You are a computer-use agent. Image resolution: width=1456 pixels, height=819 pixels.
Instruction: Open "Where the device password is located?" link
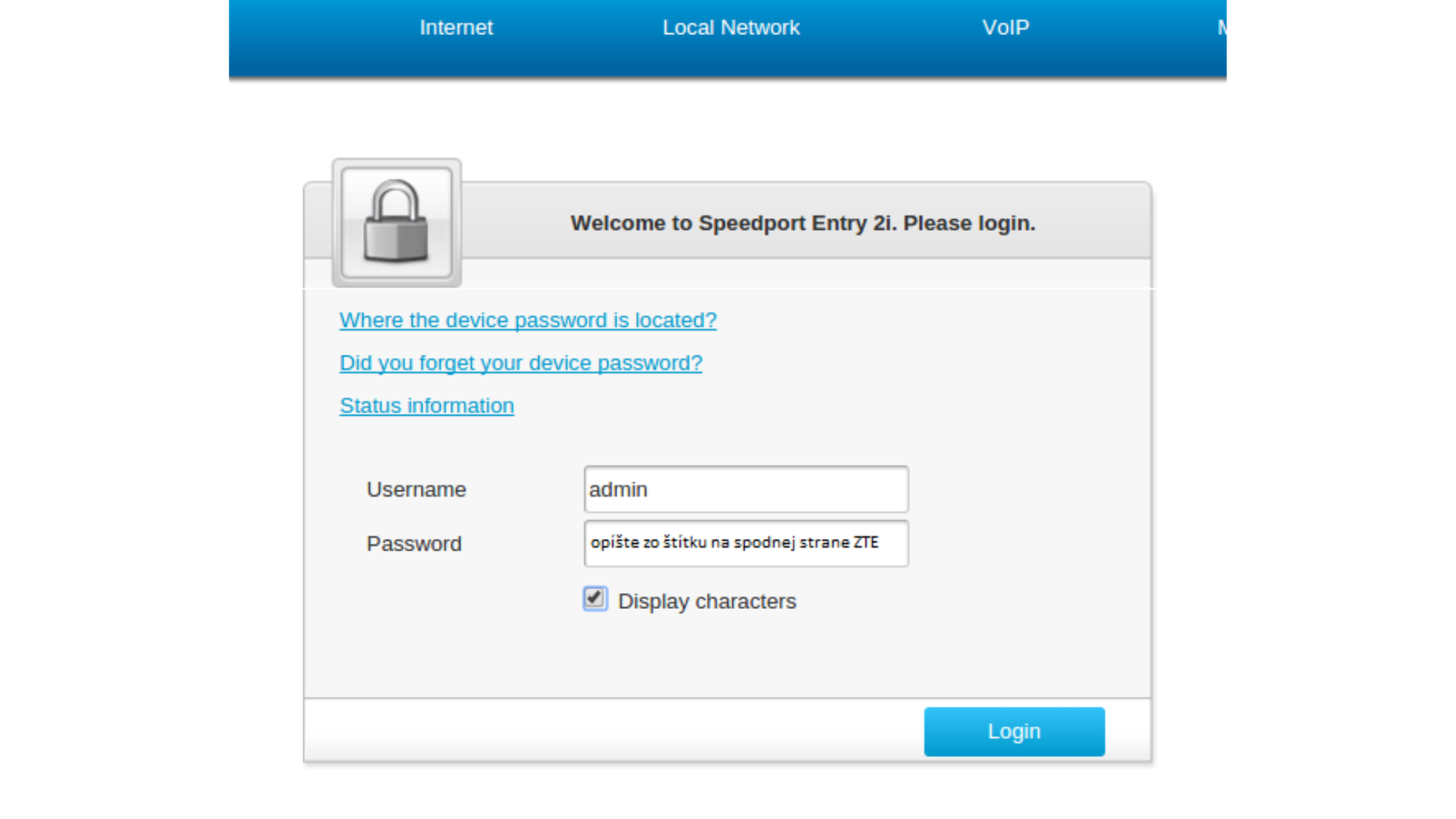[x=528, y=320]
